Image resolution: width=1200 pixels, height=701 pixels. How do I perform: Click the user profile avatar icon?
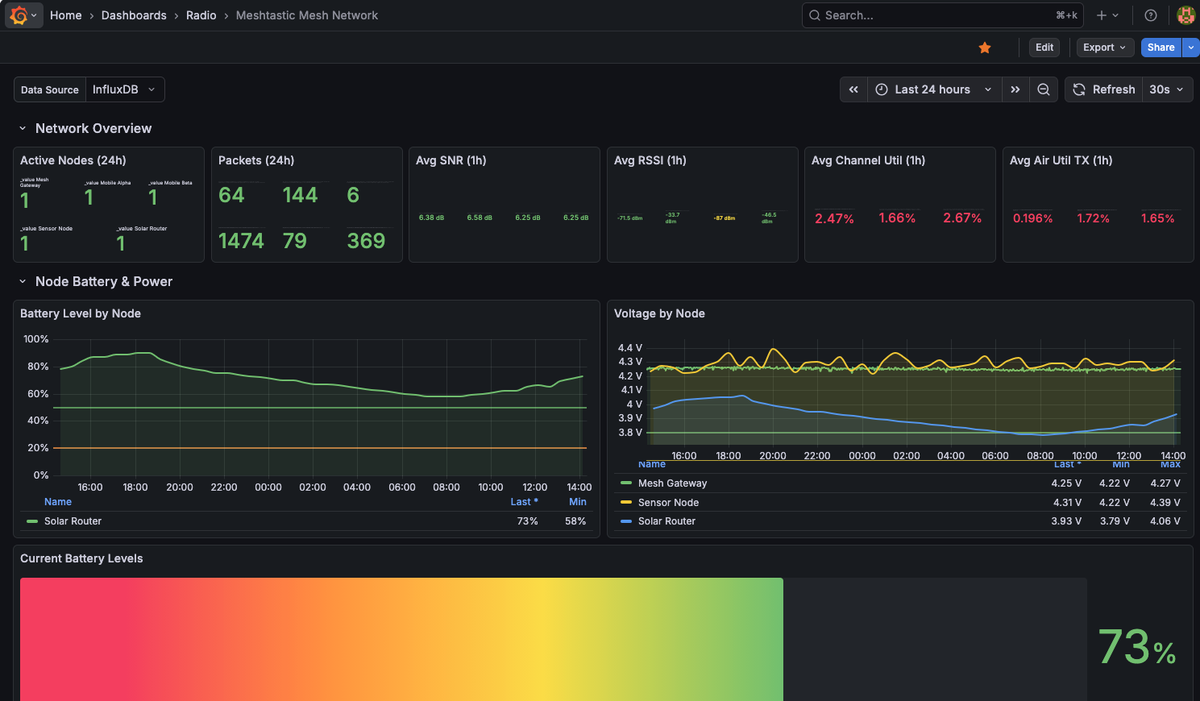(1184, 15)
